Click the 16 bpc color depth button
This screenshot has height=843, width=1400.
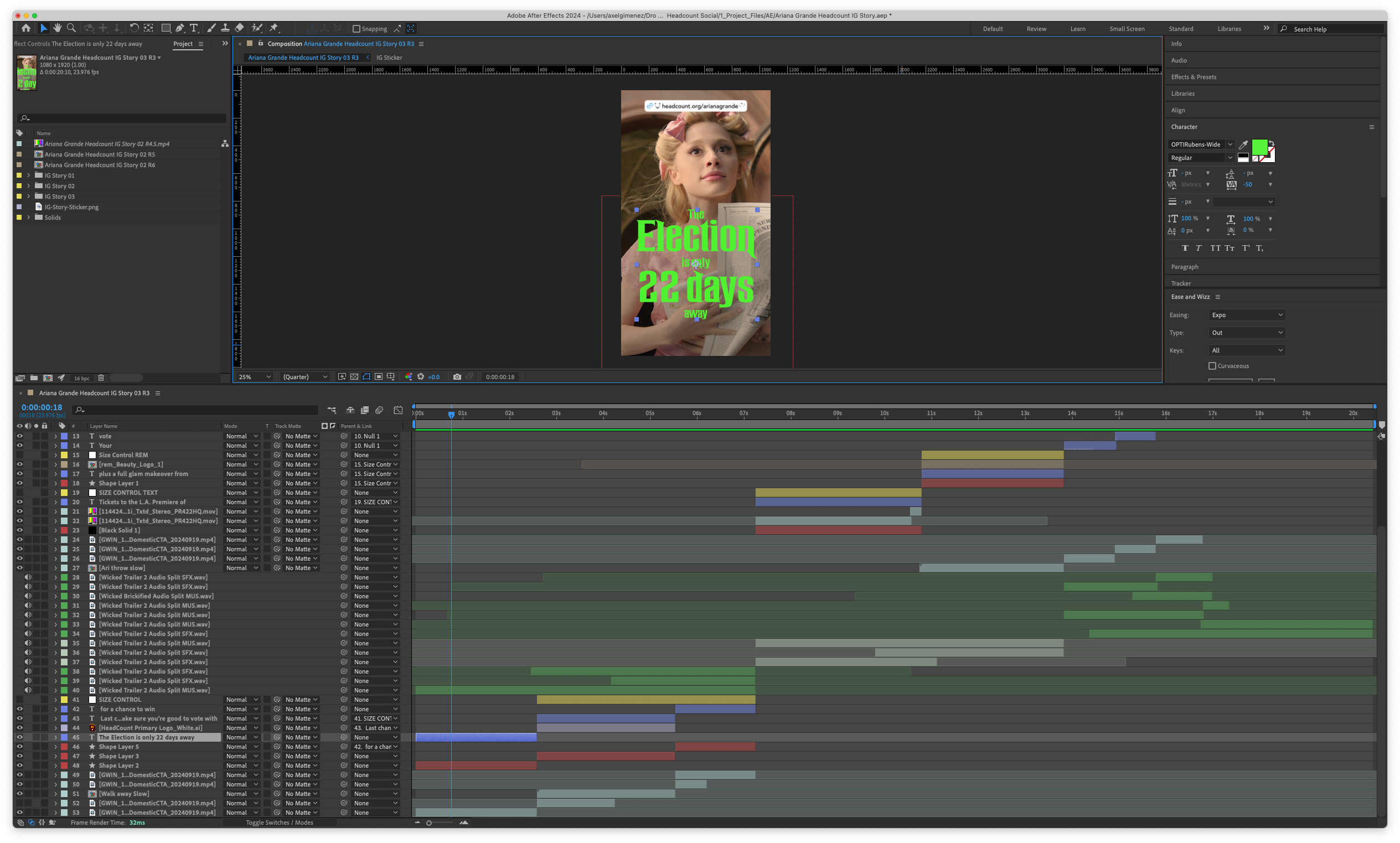[81, 379]
